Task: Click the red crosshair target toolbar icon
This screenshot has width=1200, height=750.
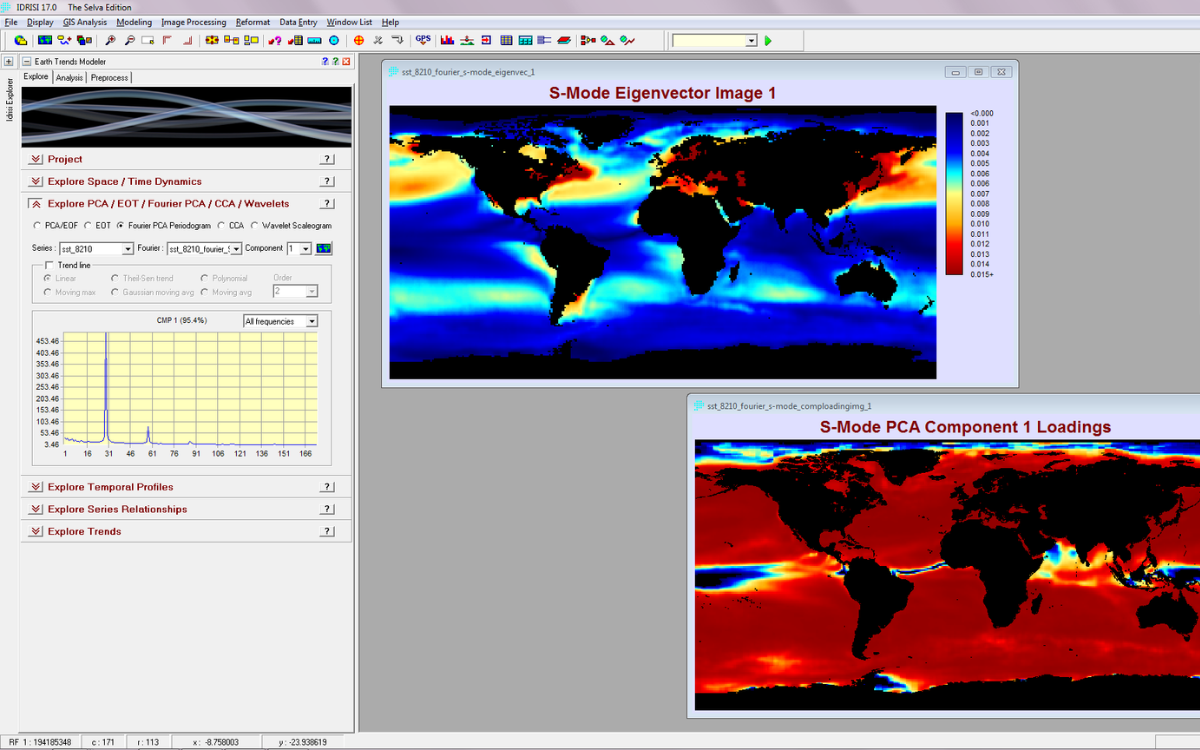Action: click(x=358, y=41)
